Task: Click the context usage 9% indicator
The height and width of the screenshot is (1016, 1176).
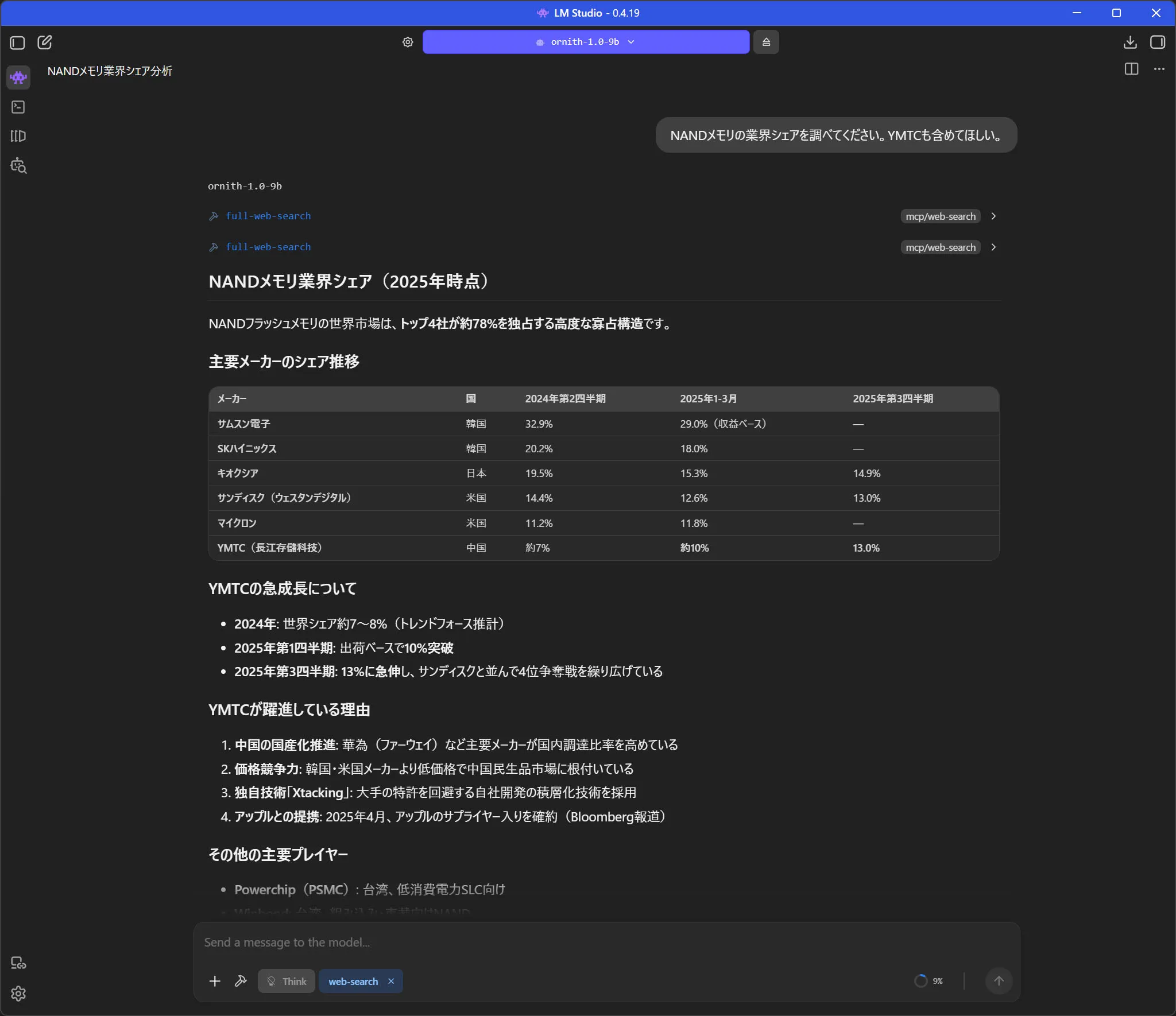Action: 929,981
